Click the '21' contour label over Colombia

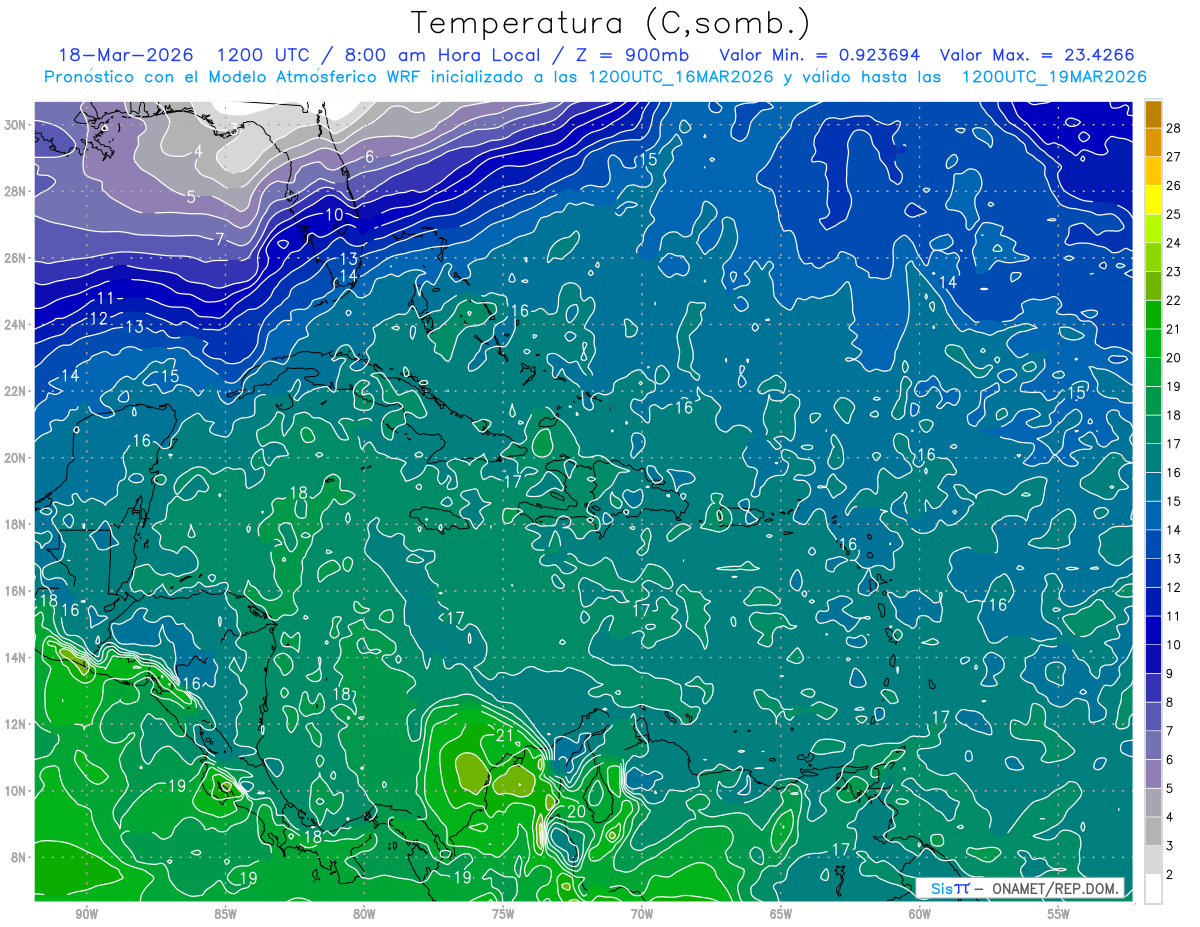click(x=505, y=736)
